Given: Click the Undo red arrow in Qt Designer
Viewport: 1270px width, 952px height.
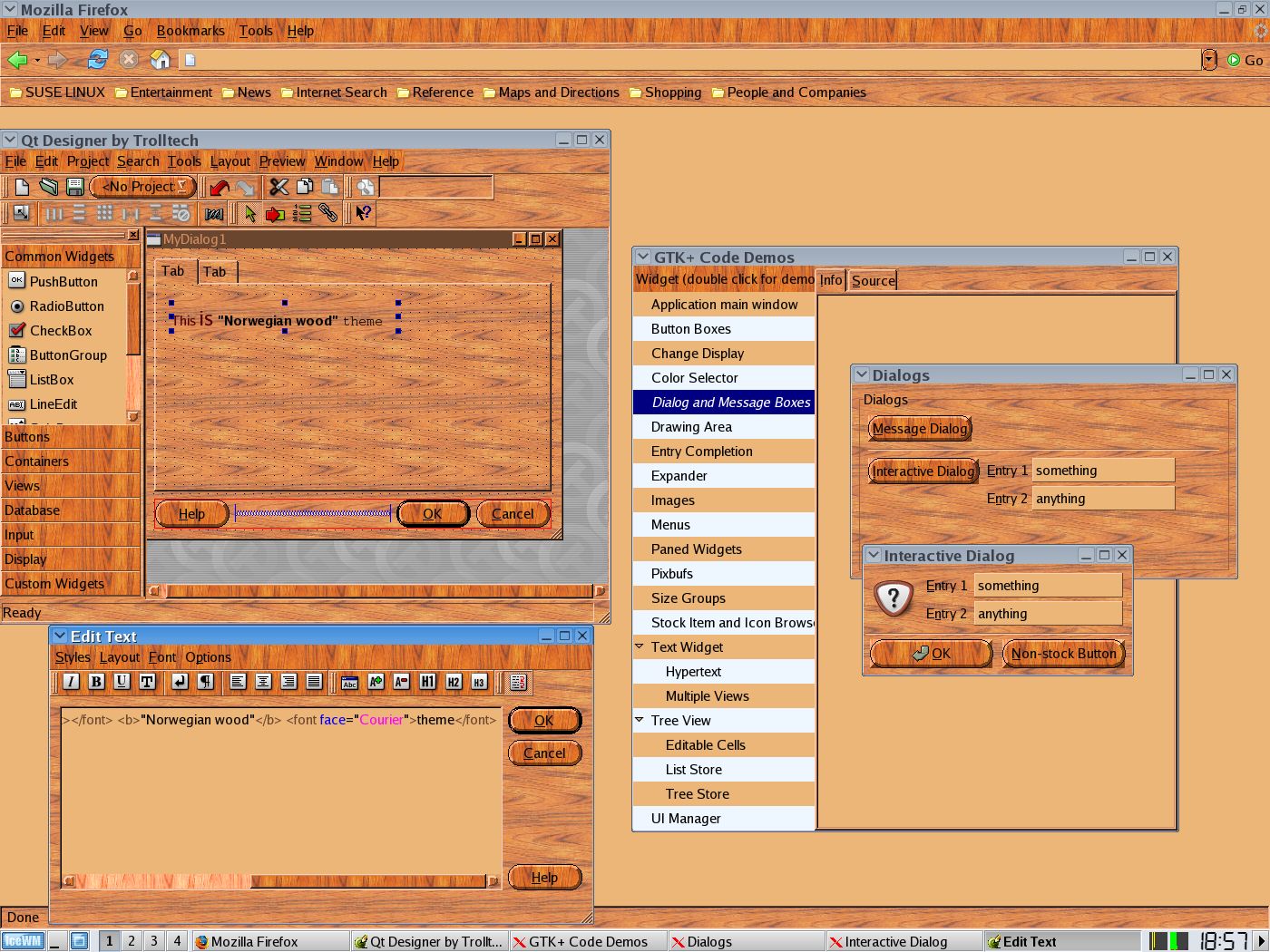Looking at the screenshot, I should pyautogui.click(x=219, y=188).
